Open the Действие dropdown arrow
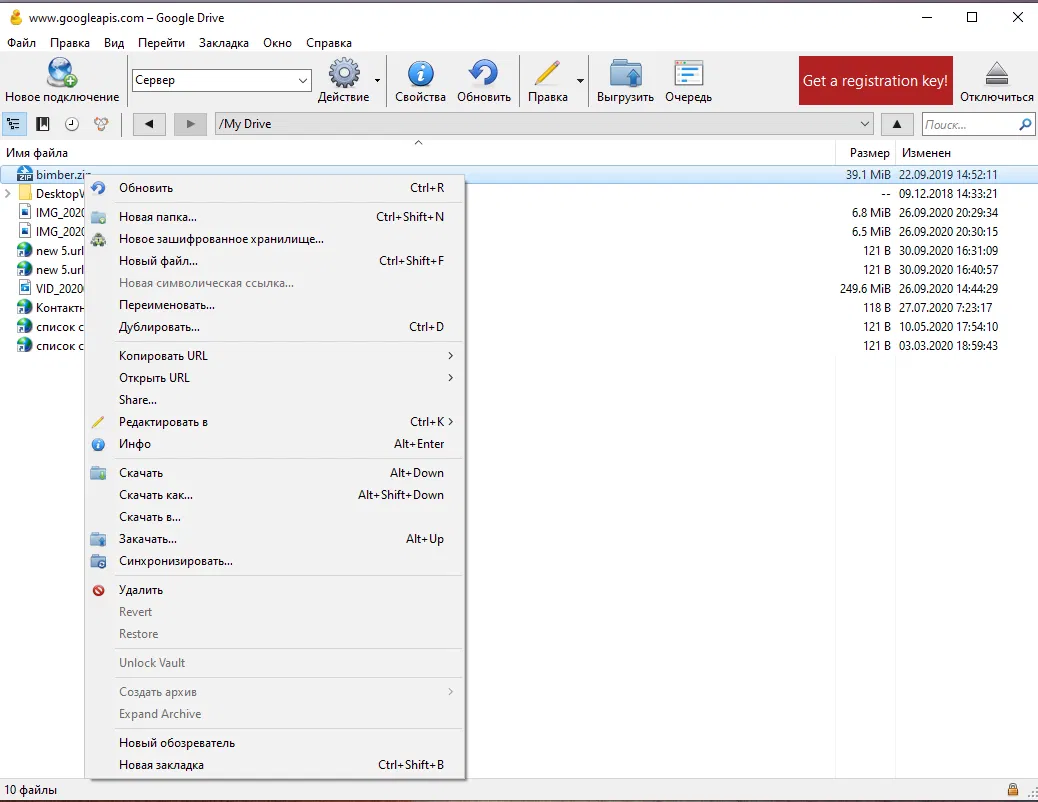 pos(377,81)
